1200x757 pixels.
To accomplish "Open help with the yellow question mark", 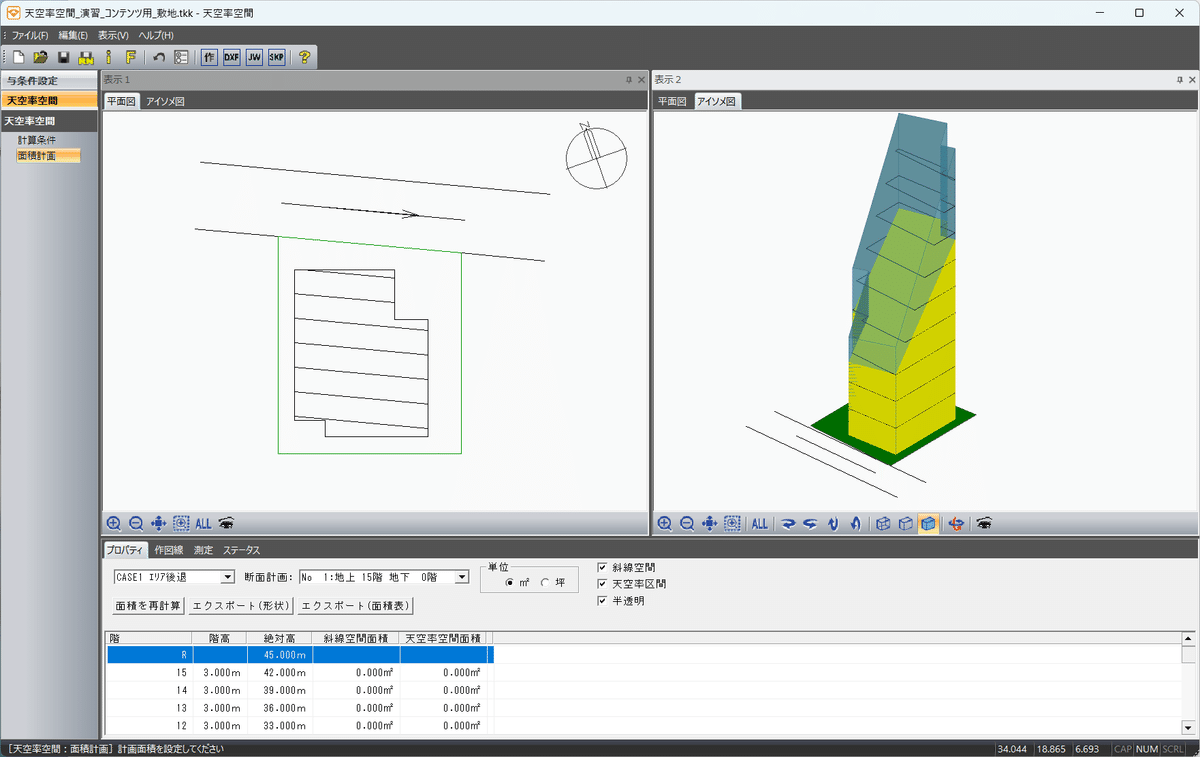I will pos(304,57).
